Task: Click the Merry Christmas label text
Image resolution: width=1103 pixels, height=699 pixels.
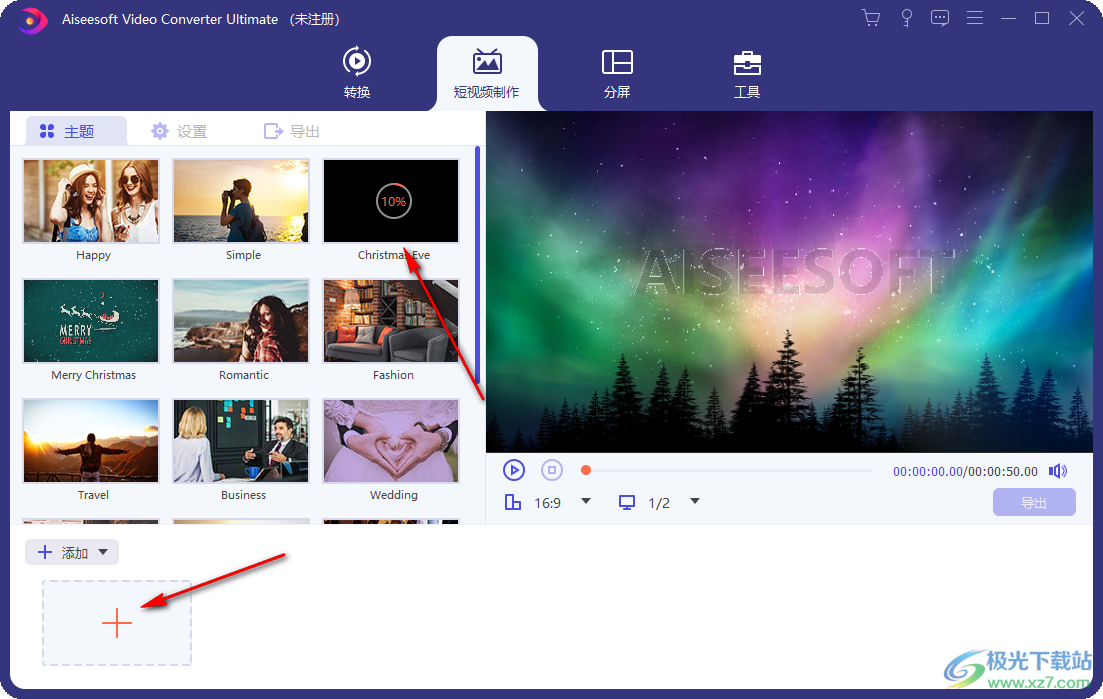Action: click(94, 375)
